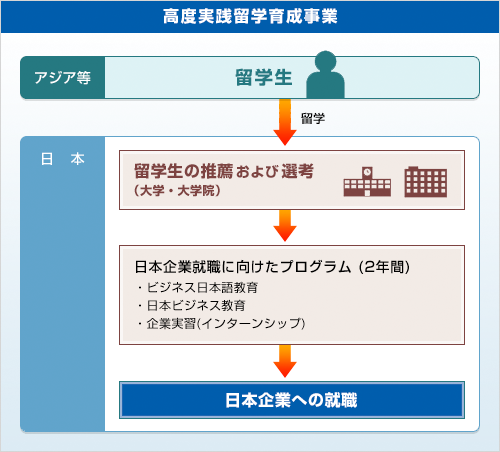Click the 留学 label beside the arrow
This screenshot has width=500, height=452.
click(x=313, y=118)
